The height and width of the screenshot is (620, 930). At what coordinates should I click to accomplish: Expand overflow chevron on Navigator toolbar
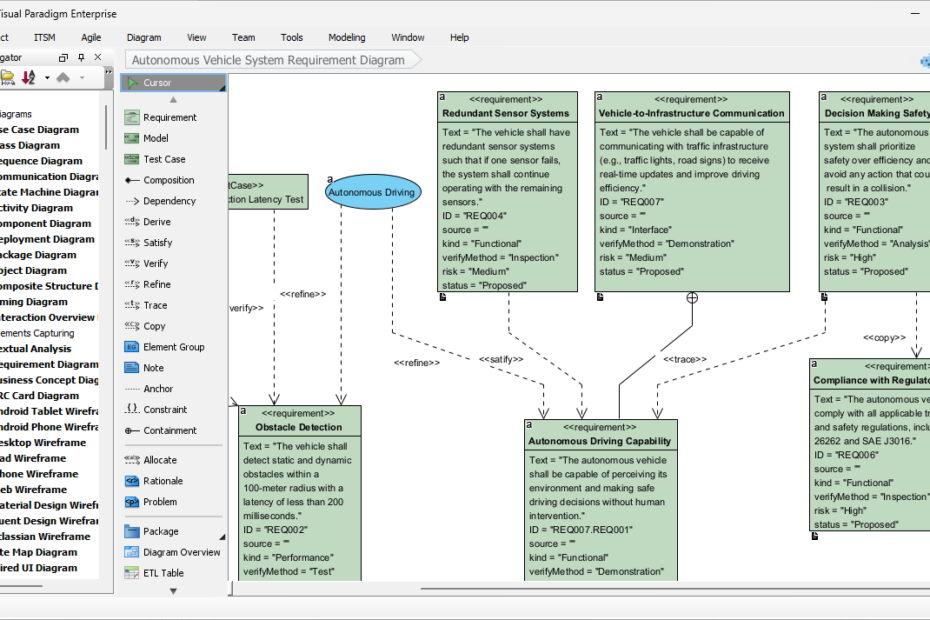point(108,70)
